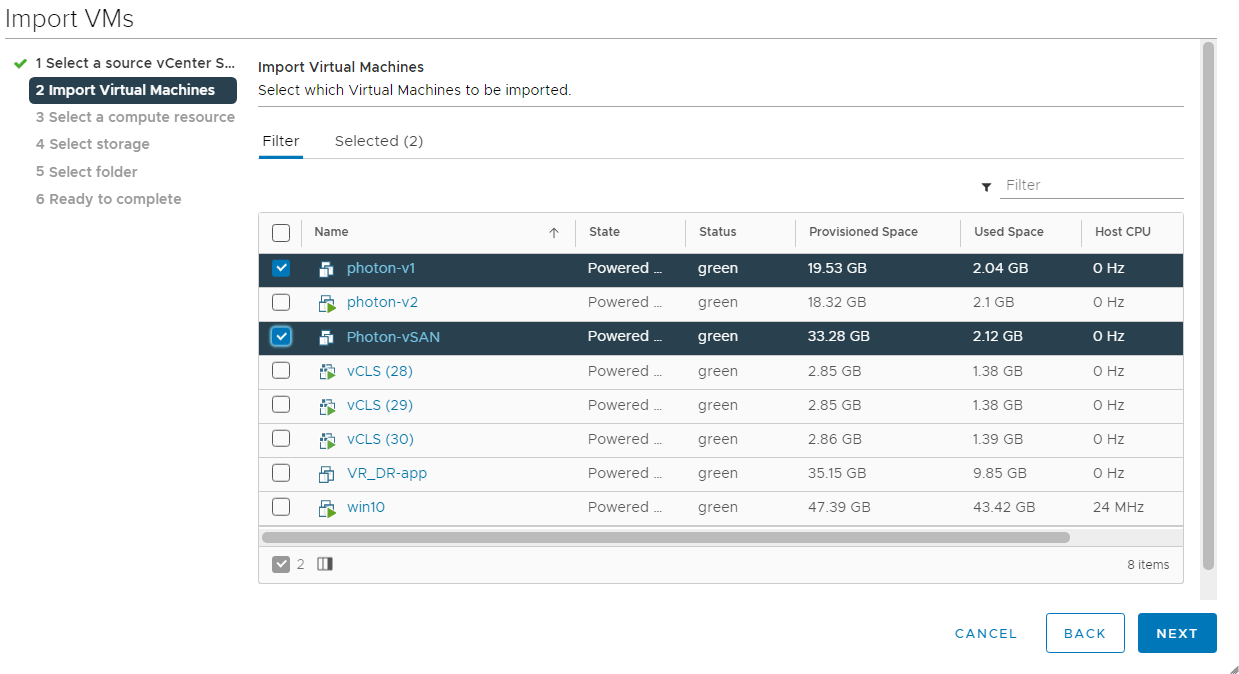The width and height of the screenshot is (1239, 674).
Task: Click the CANCEL button
Action: point(985,633)
